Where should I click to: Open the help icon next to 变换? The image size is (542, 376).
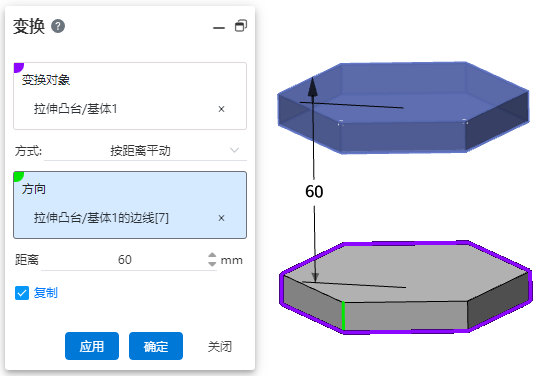[x=58, y=26]
